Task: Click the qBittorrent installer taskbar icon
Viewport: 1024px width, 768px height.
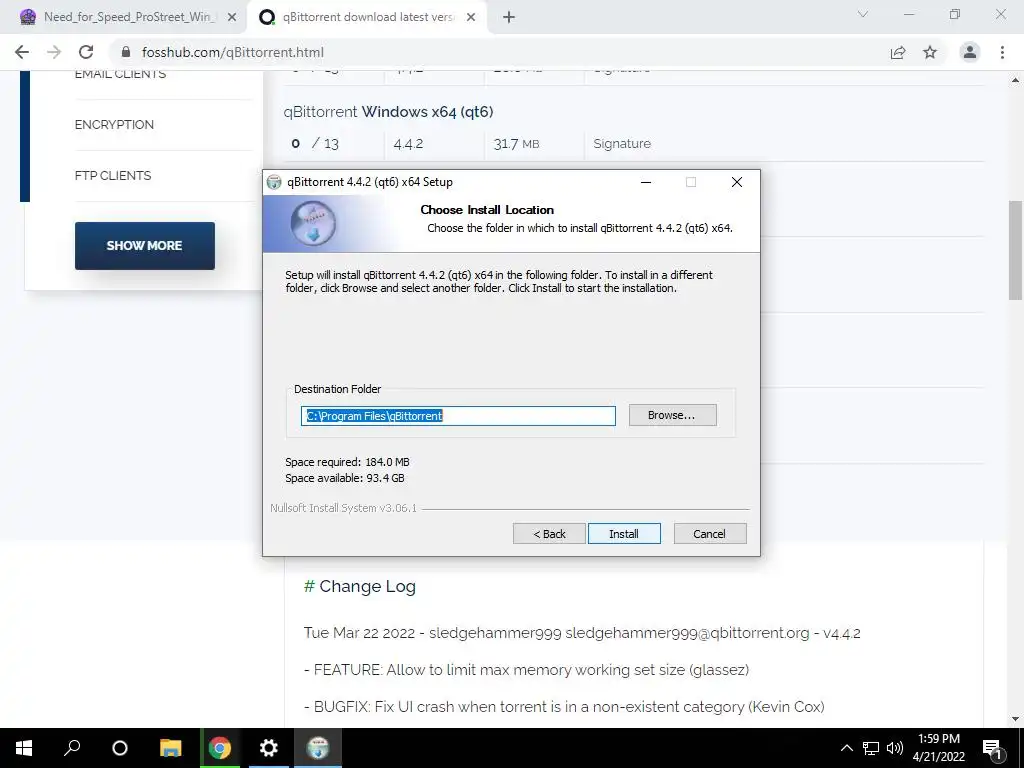Action: (x=318, y=748)
